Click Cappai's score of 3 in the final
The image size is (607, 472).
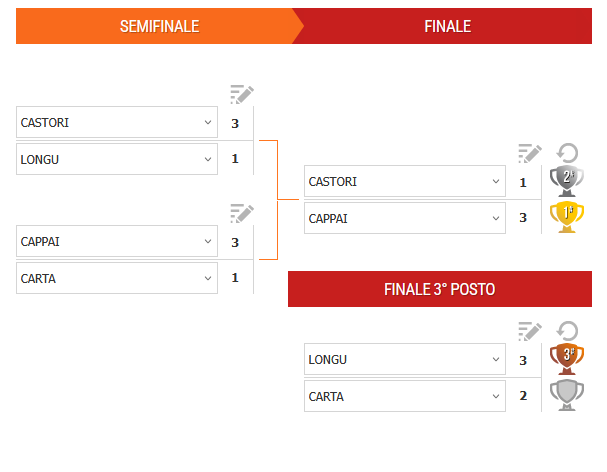pos(523,218)
